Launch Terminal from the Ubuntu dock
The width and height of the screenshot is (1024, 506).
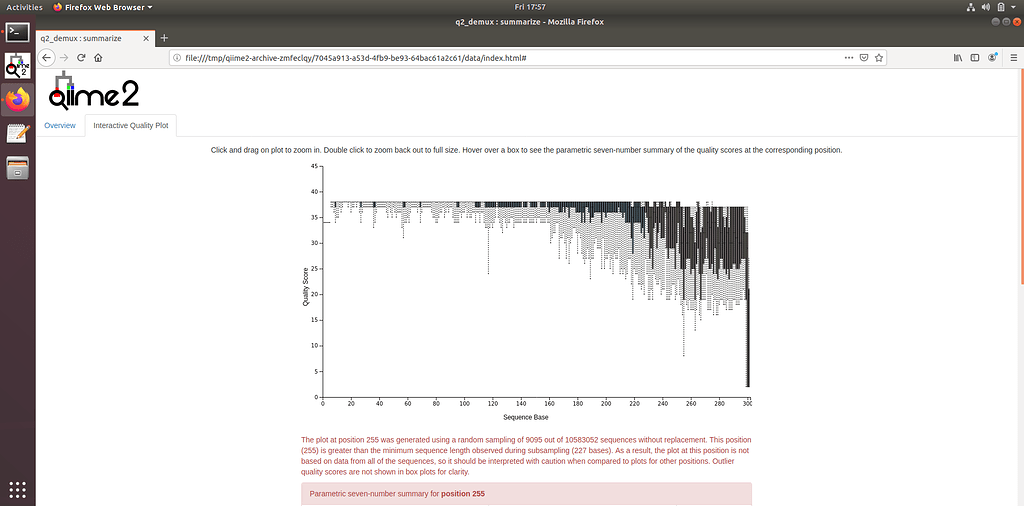(x=18, y=32)
